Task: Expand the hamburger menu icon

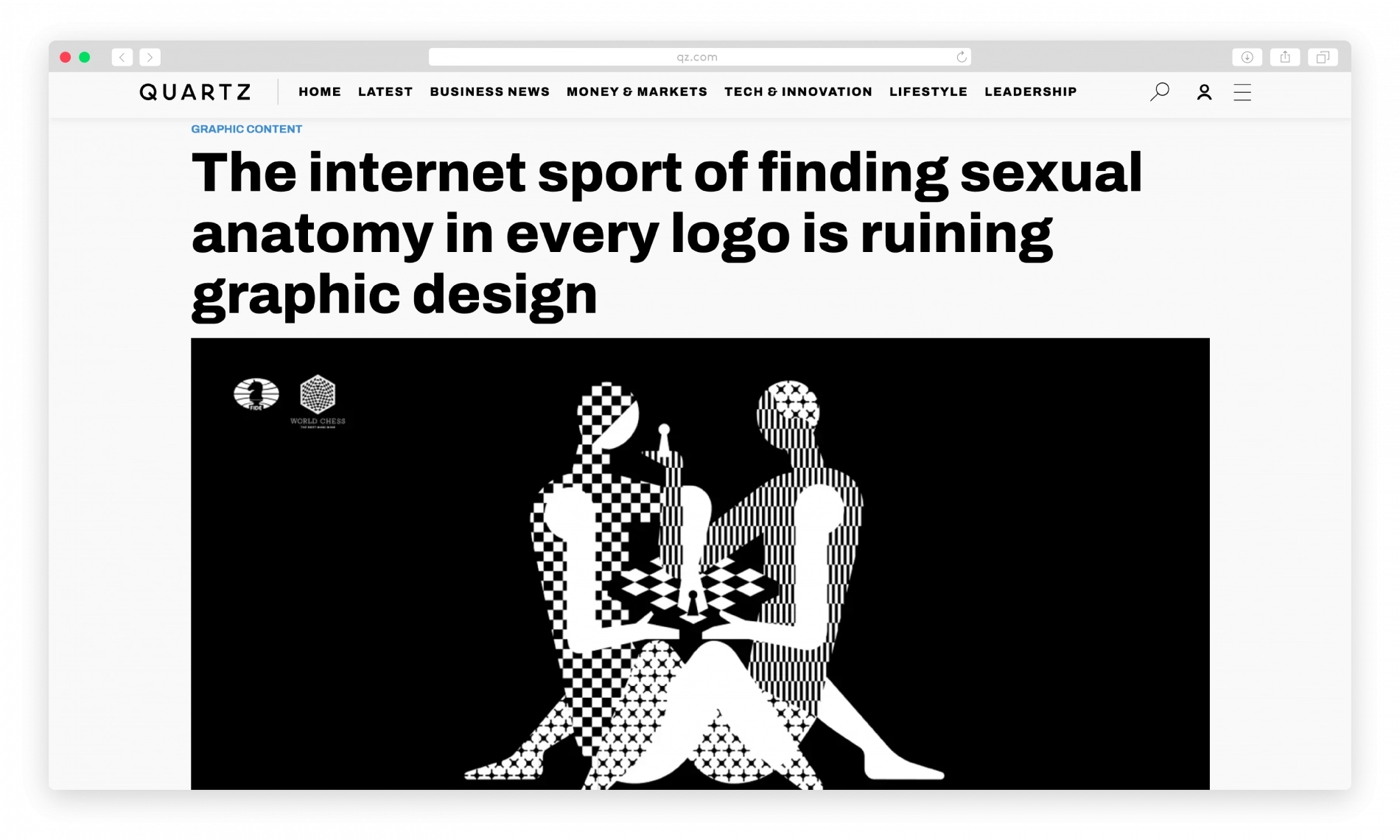Action: tap(1242, 92)
